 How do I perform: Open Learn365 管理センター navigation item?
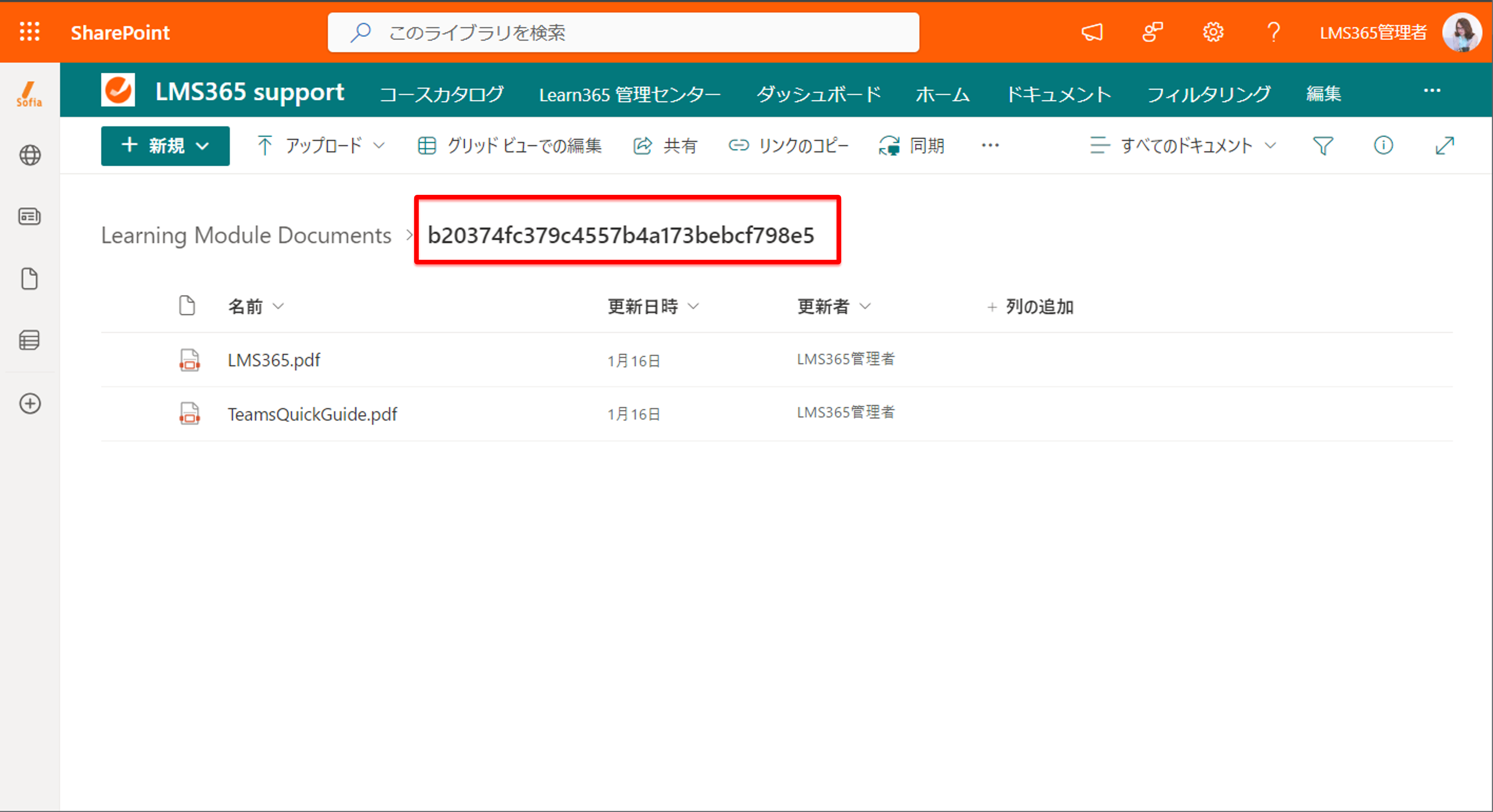[x=630, y=94]
